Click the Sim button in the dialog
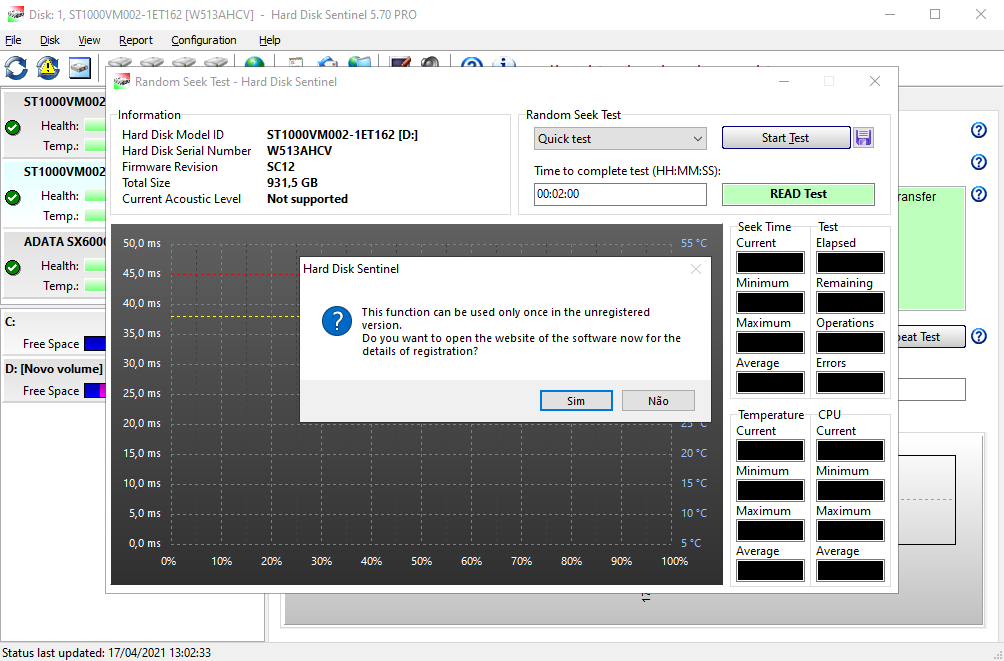1004x661 pixels. (x=576, y=401)
